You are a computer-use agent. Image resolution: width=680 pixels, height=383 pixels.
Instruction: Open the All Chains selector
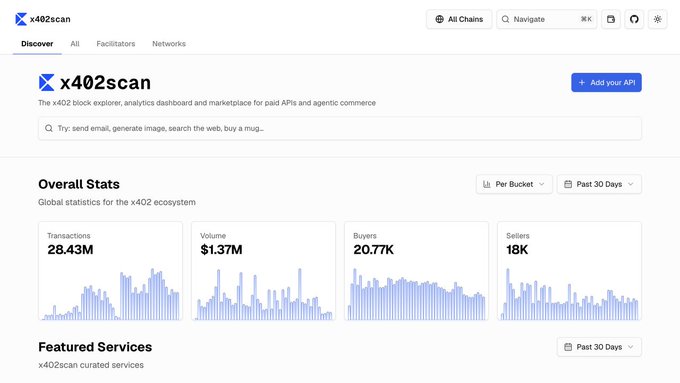coord(459,19)
